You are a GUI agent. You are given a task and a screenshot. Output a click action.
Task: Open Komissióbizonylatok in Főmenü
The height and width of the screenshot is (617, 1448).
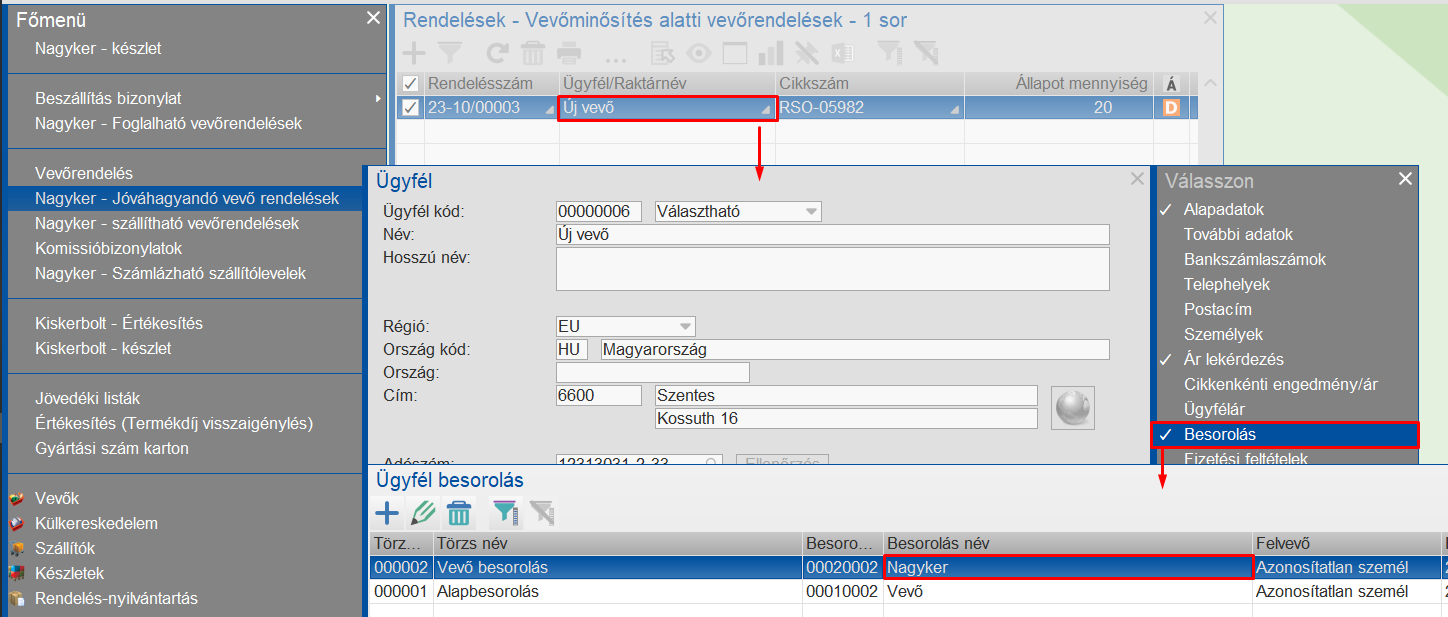109,248
